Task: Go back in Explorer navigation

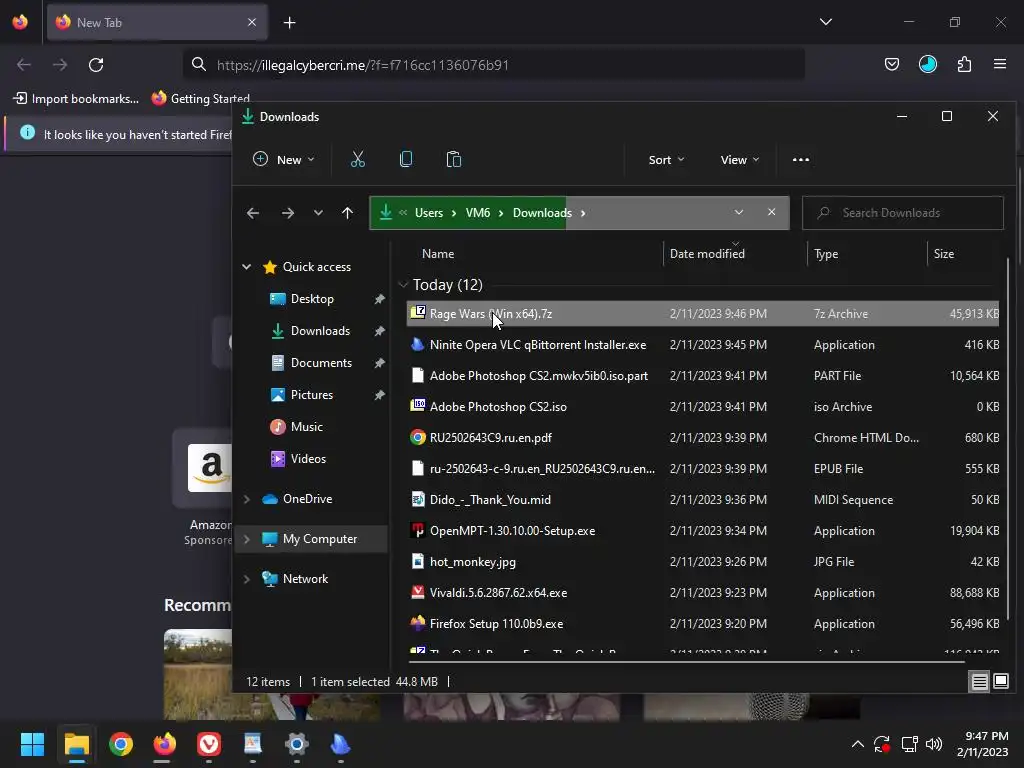Action: 253,213
